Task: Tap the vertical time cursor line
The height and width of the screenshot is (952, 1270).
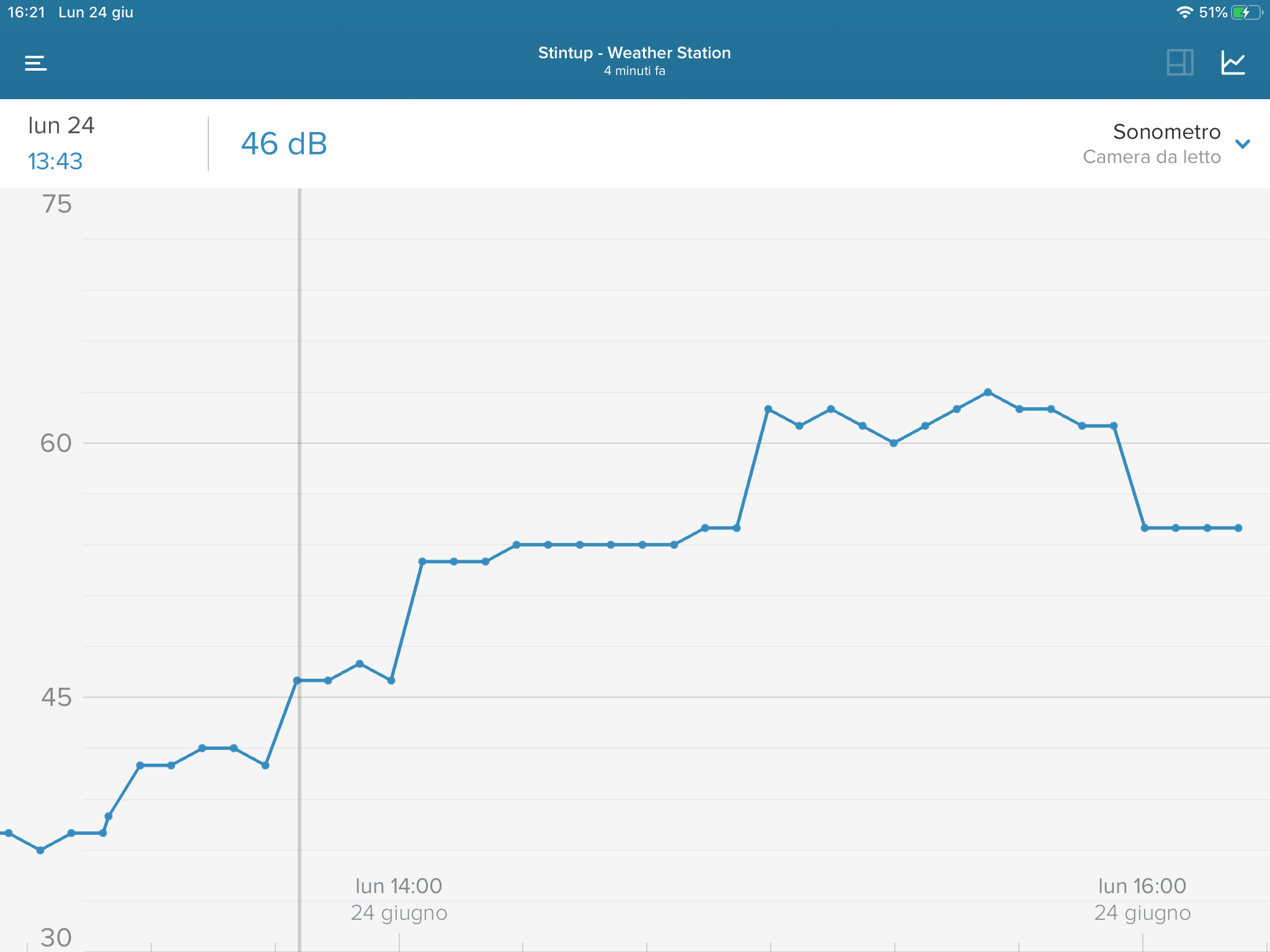Action: tap(300, 496)
